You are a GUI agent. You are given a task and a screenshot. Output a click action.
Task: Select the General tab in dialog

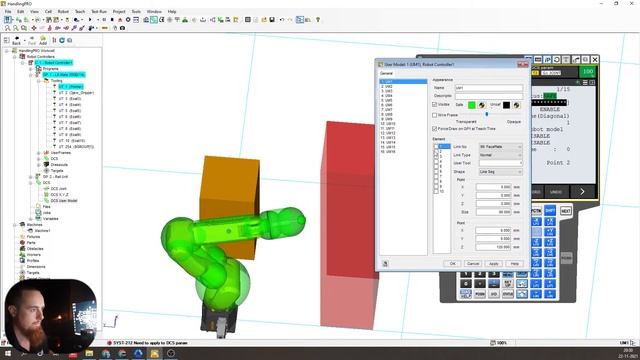386,73
